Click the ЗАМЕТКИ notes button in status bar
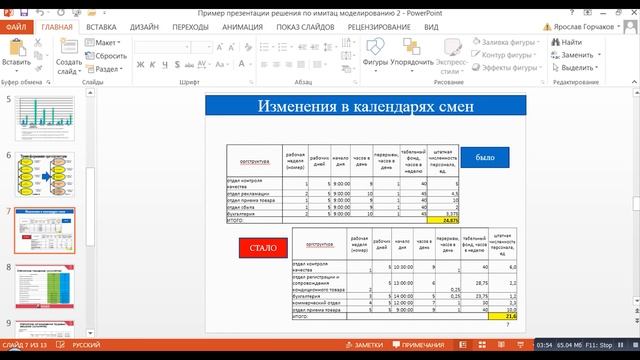 [x=364, y=345]
